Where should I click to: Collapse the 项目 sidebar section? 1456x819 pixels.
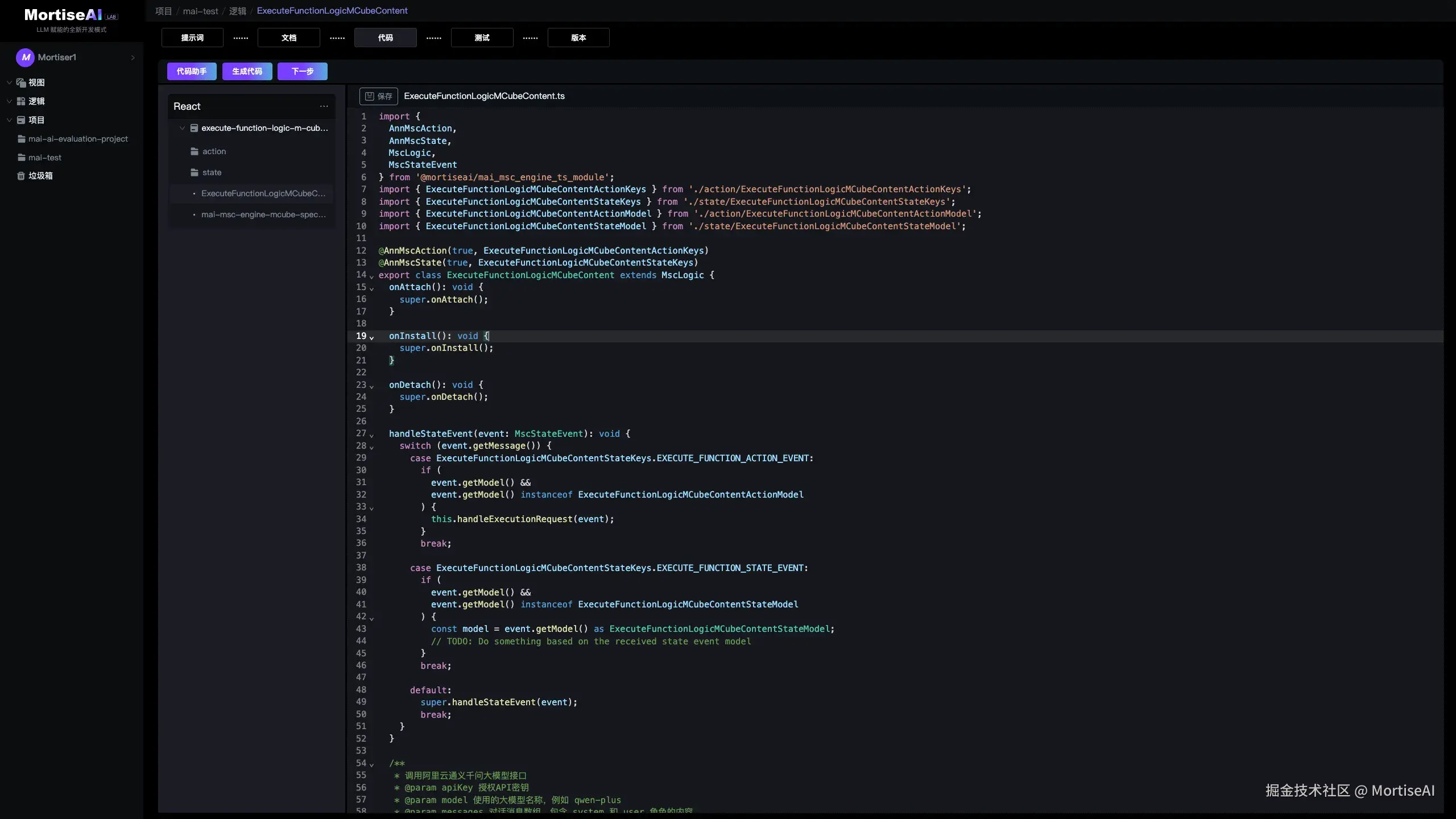tap(9, 120)
